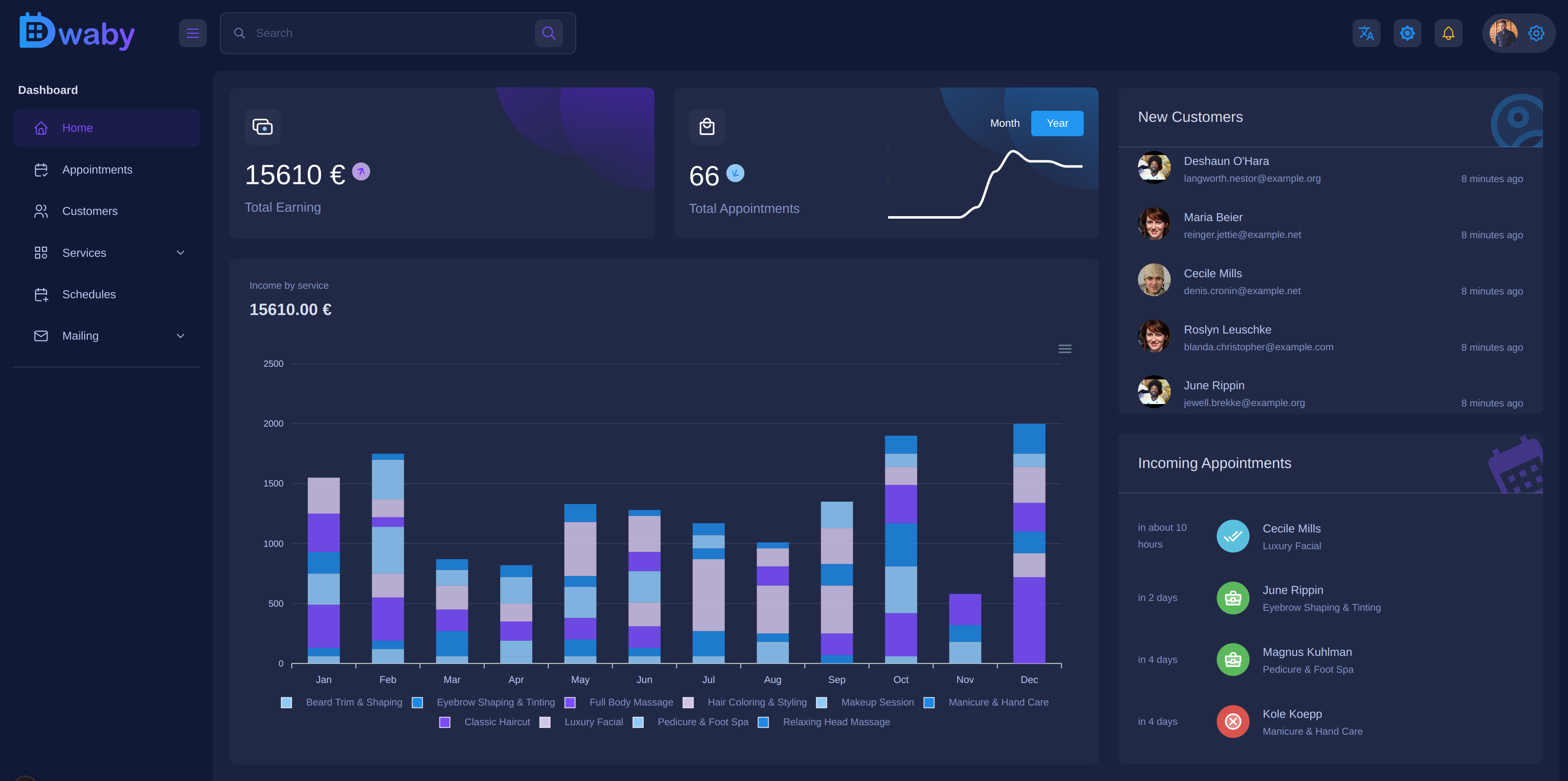Hide the Classic Haircut series from the chart
1568x781 pixels.
point(497,722)
